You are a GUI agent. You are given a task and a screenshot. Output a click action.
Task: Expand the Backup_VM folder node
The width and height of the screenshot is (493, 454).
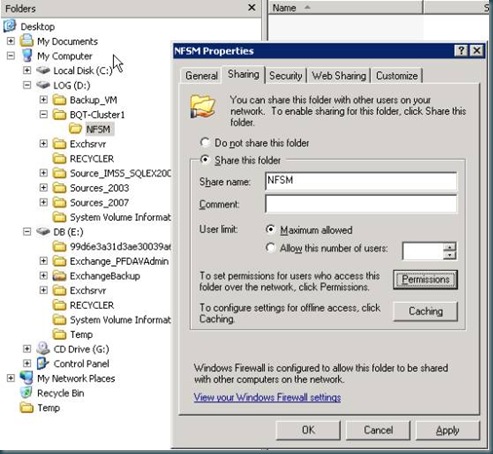[43, 100]
